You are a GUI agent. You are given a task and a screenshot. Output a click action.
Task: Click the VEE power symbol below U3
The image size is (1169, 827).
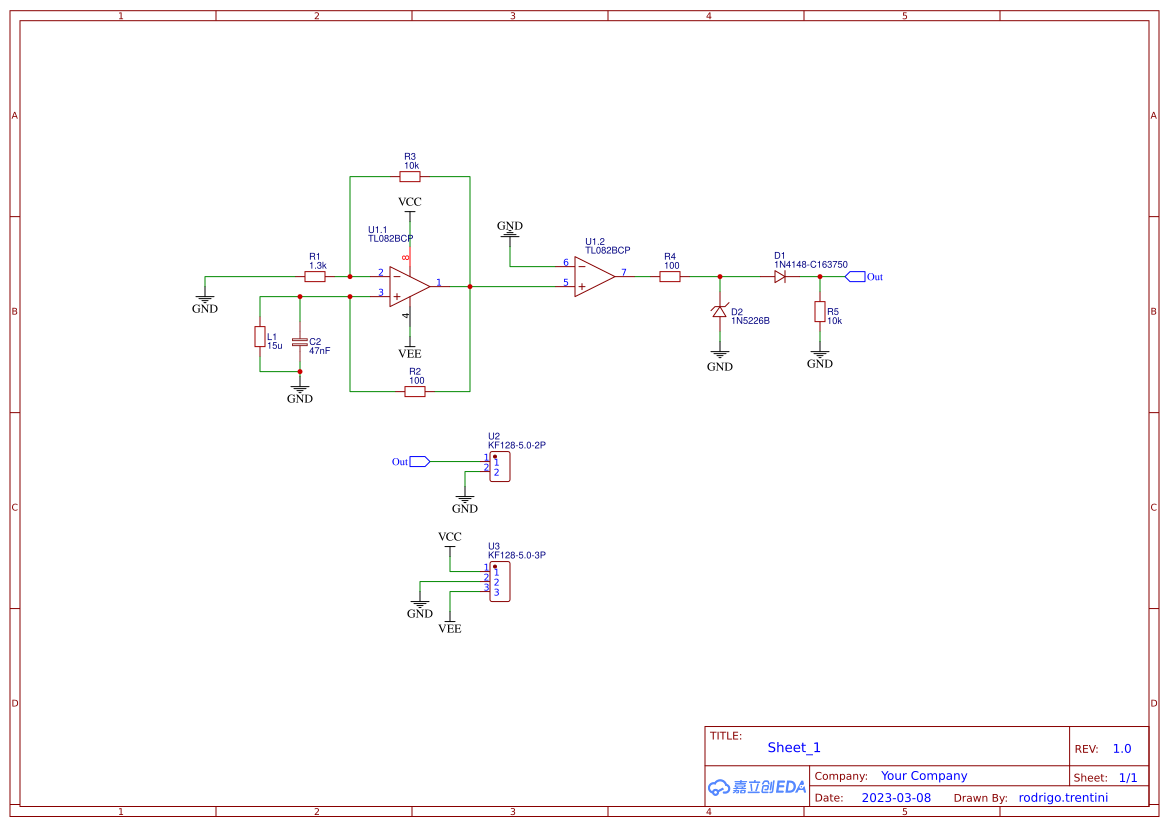click(450, 623)
